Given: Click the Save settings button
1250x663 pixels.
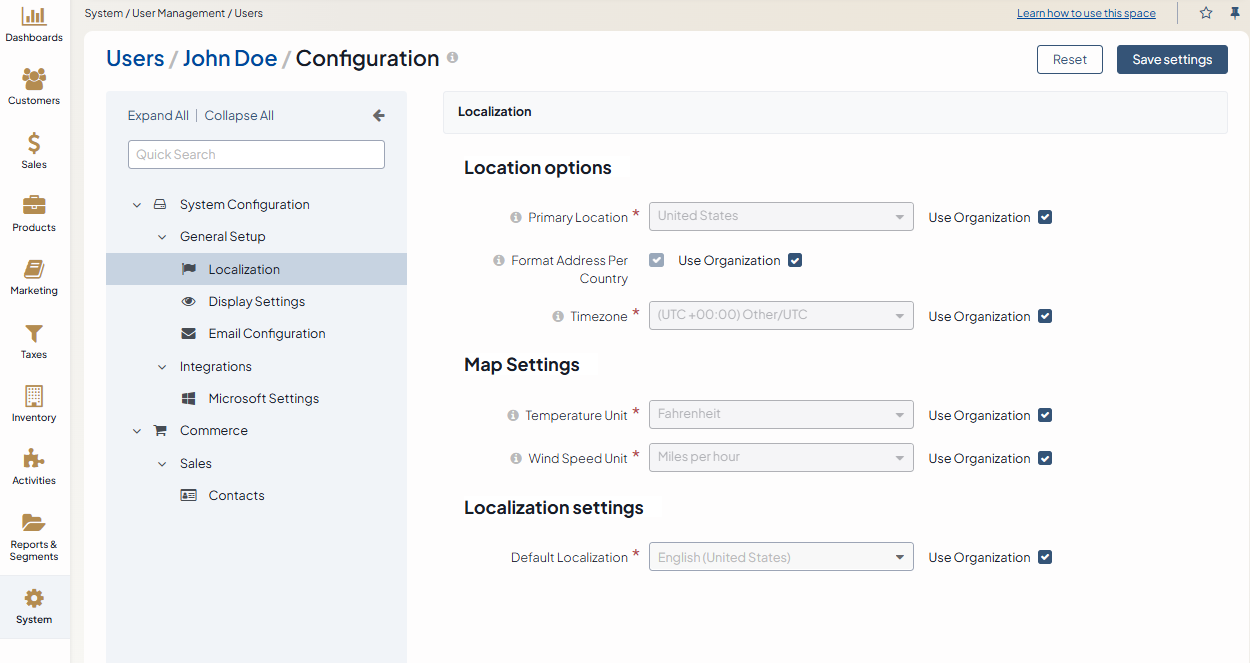Looking at the screenshot, I should (1172, 60).
